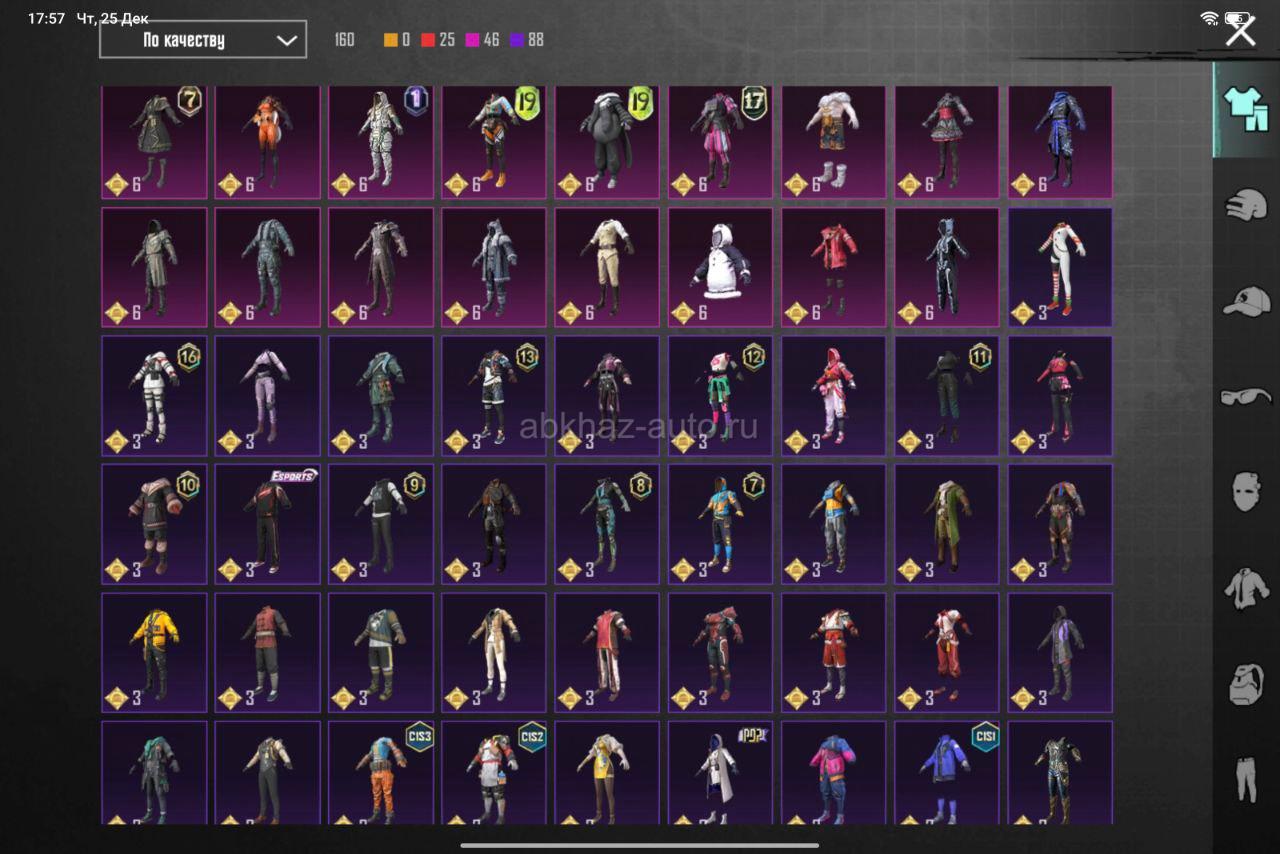
Task: Click the purple rarity swatch showing 88
Action: pos(517,40)
